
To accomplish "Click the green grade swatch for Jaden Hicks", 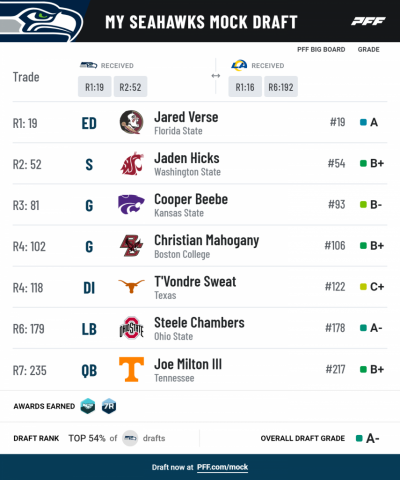I will tap(363, 163).
